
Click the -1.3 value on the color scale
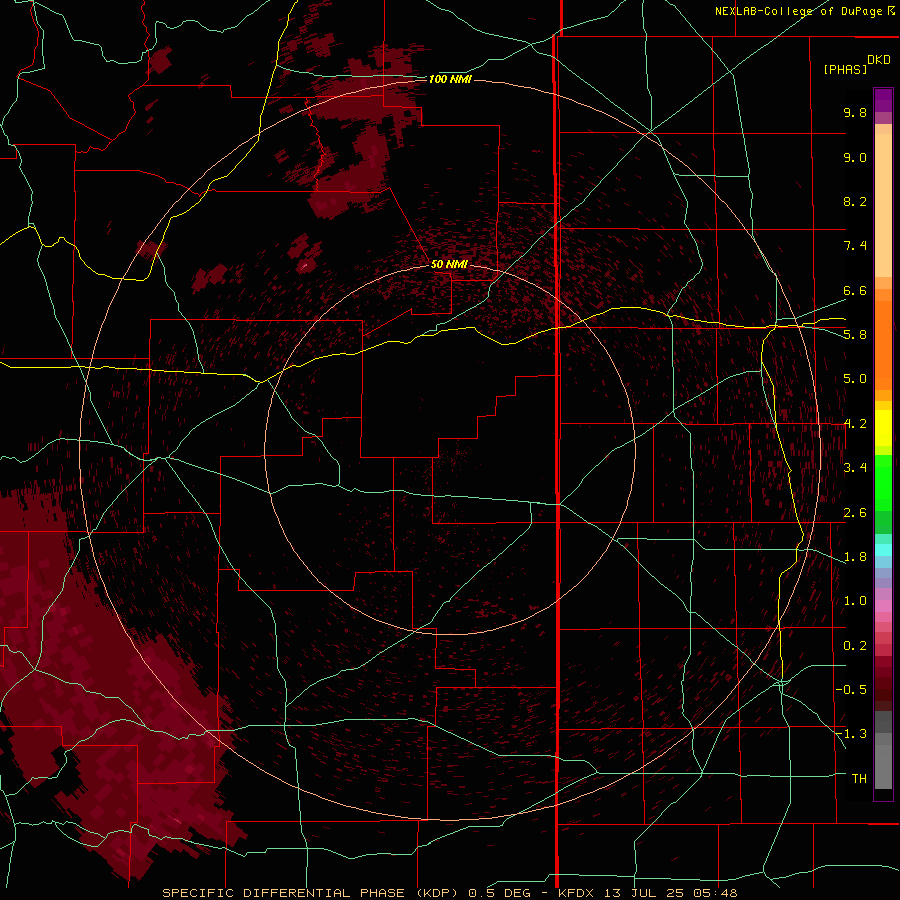click(851, 734)
